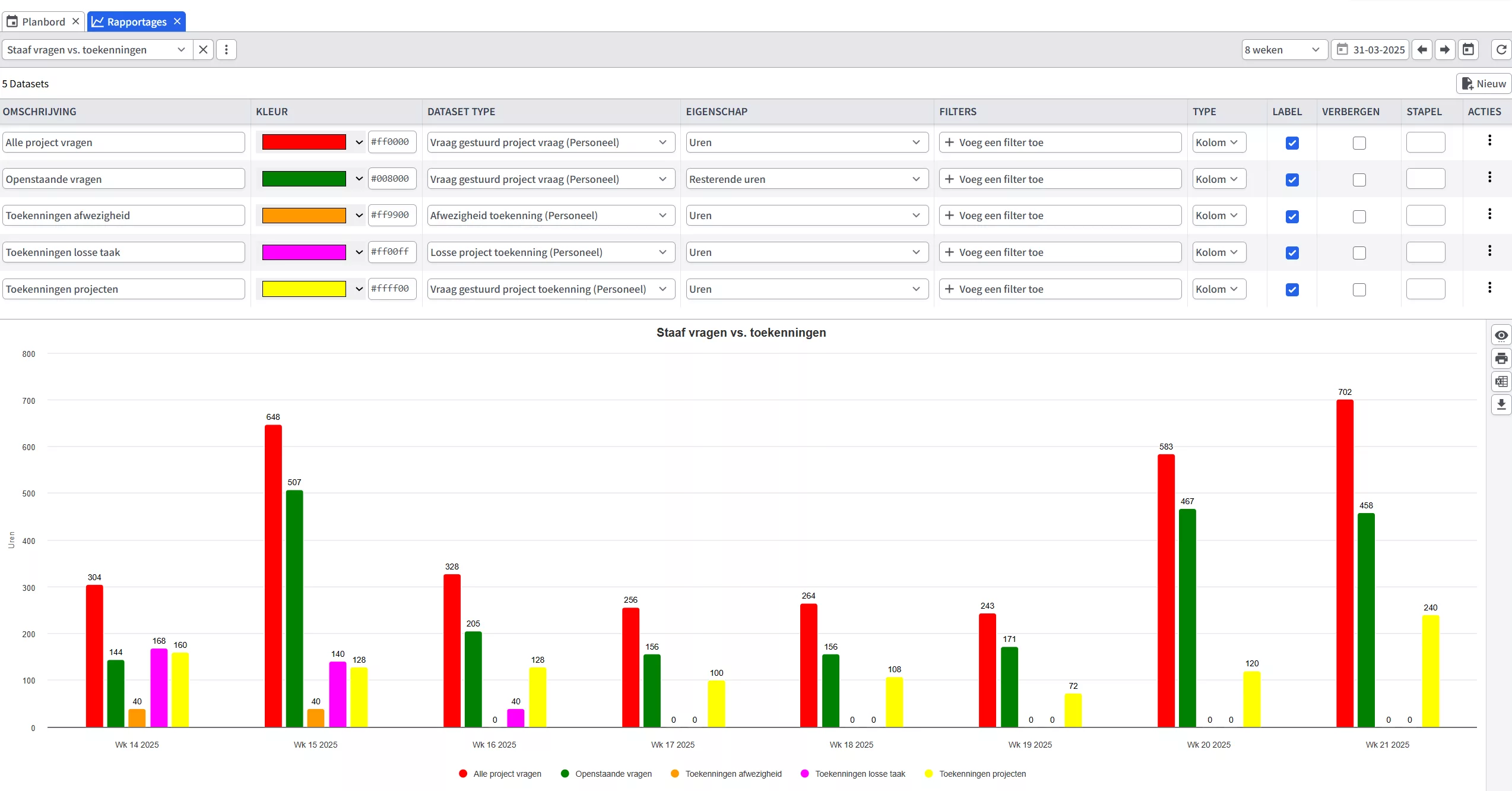Check Verbergen for Toekenningen projecten
This screenshot has height=791, width=1512.
tap(1359, 290)
